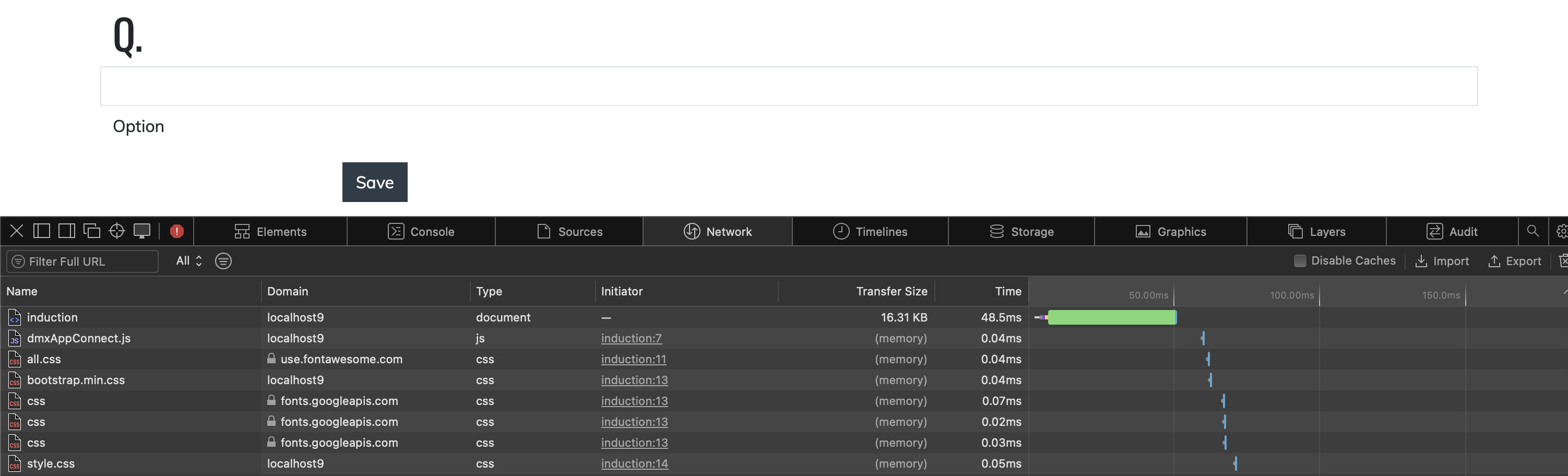The image size is (1568, 476).
Task: Click the Import button
Action: click(1442, 261)
